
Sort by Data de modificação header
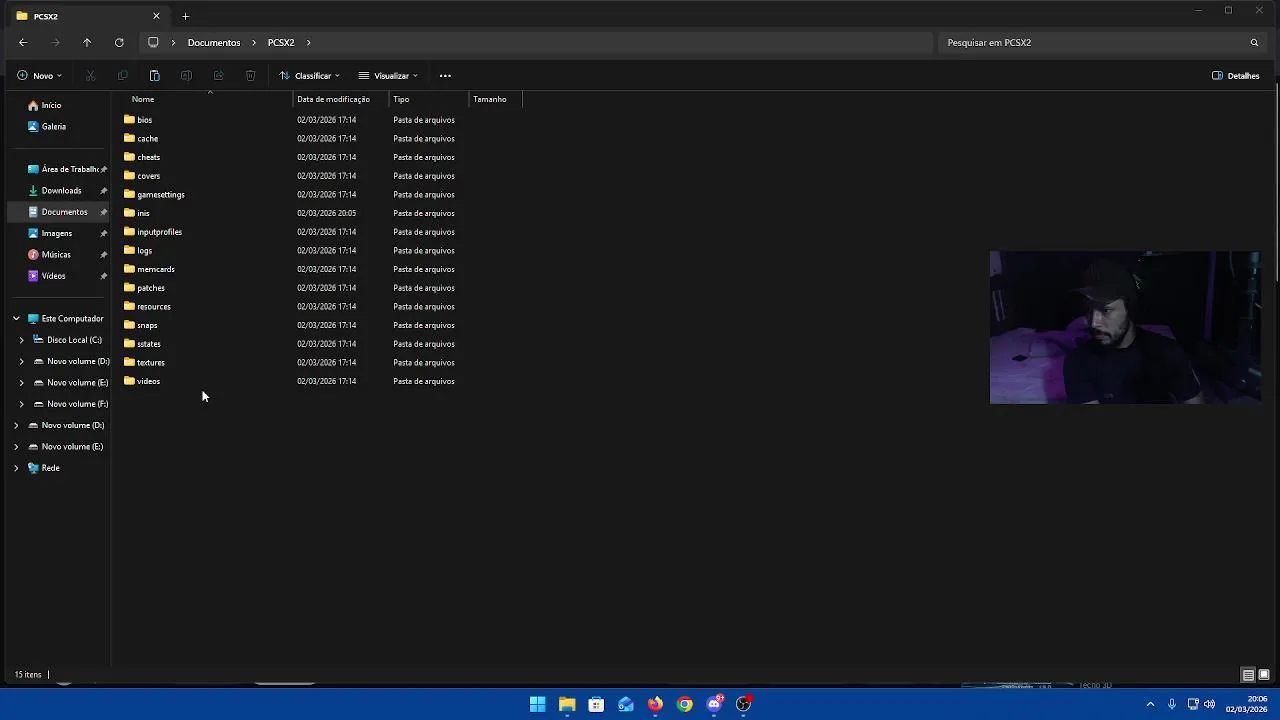(x=333, y=99)
